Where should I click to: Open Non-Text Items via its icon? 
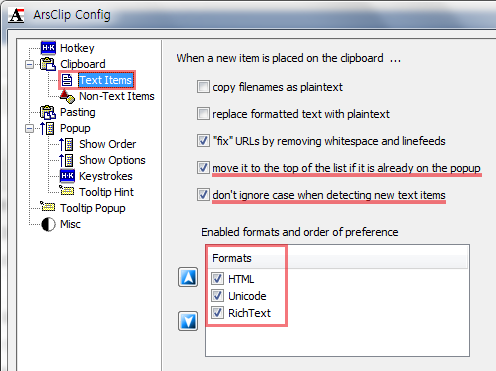(x=67, y=96)
